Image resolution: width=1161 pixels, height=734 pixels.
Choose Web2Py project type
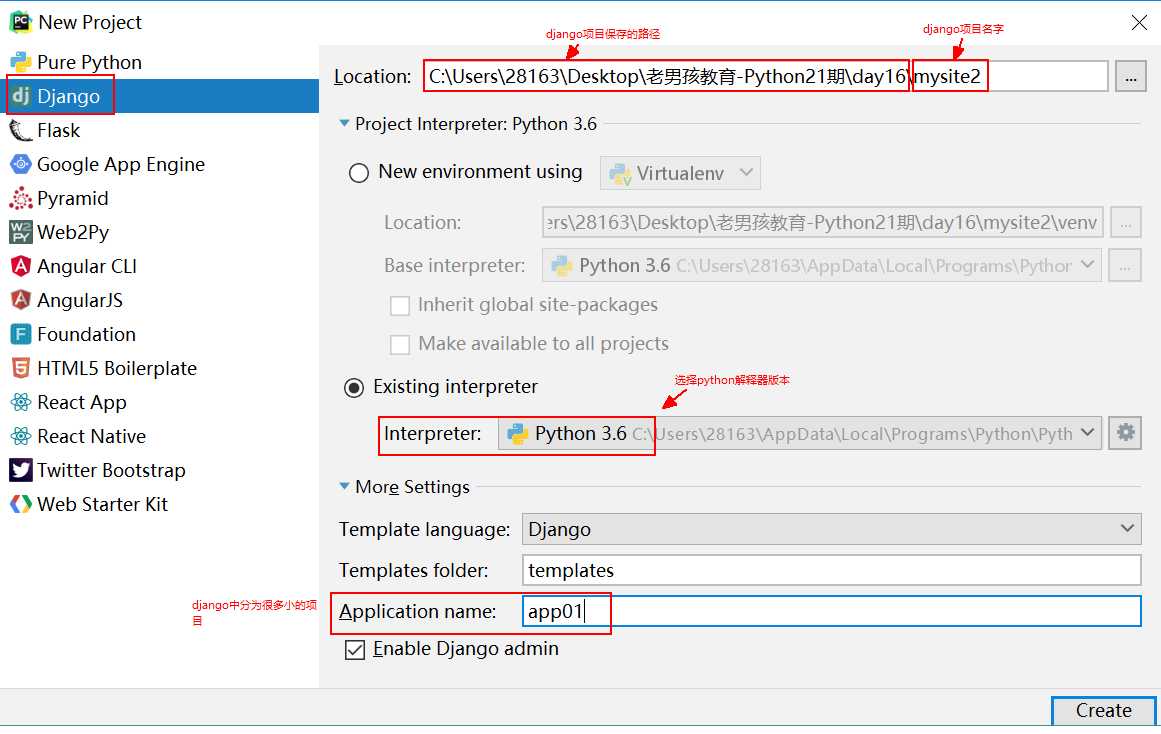point(159,233)
